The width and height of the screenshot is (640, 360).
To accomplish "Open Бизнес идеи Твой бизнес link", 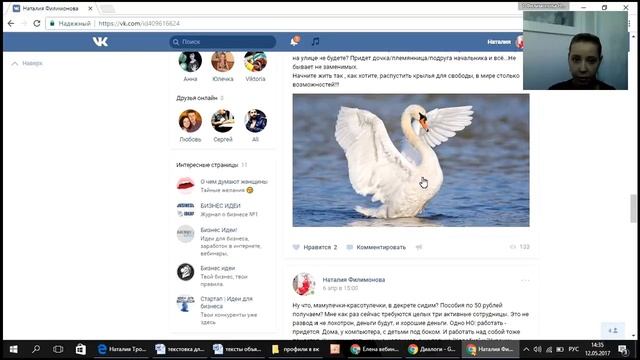I will pyautogui.click(x=218, y=268).
